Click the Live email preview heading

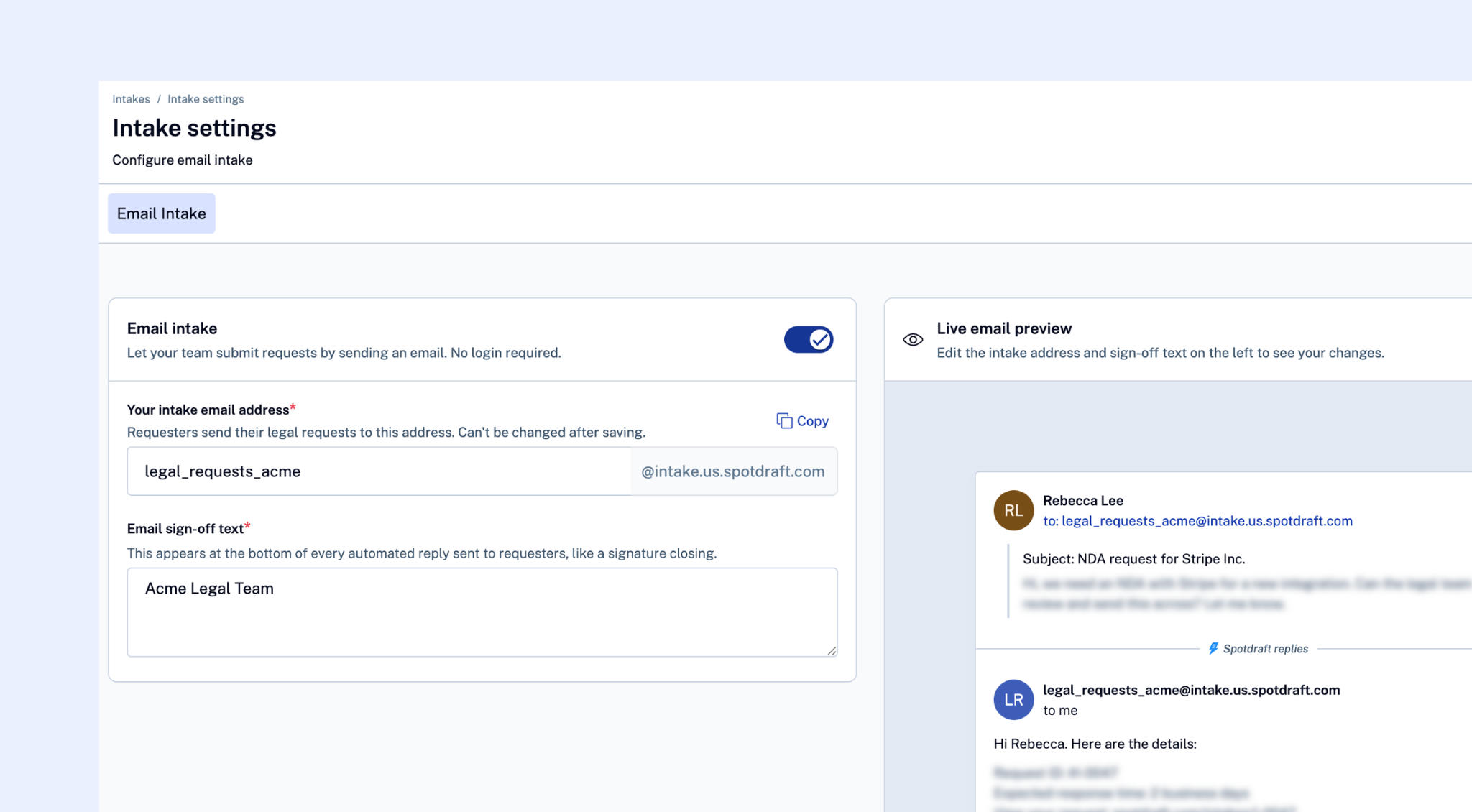click(x=1004, y=328)
